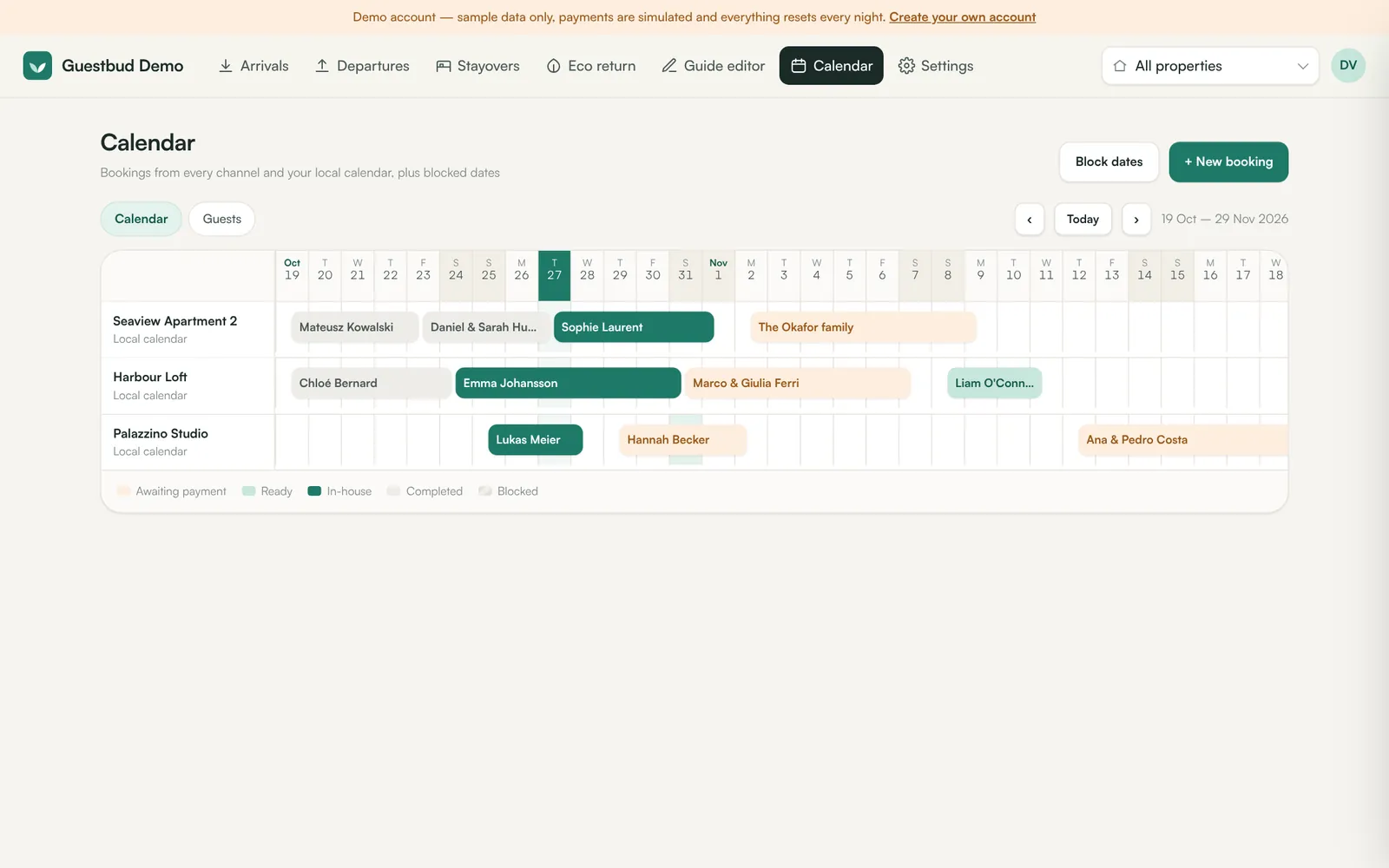This screenshot has height=868, width=1389.
Task: Open the DV user avatar menu
Action: point(1348,65)
